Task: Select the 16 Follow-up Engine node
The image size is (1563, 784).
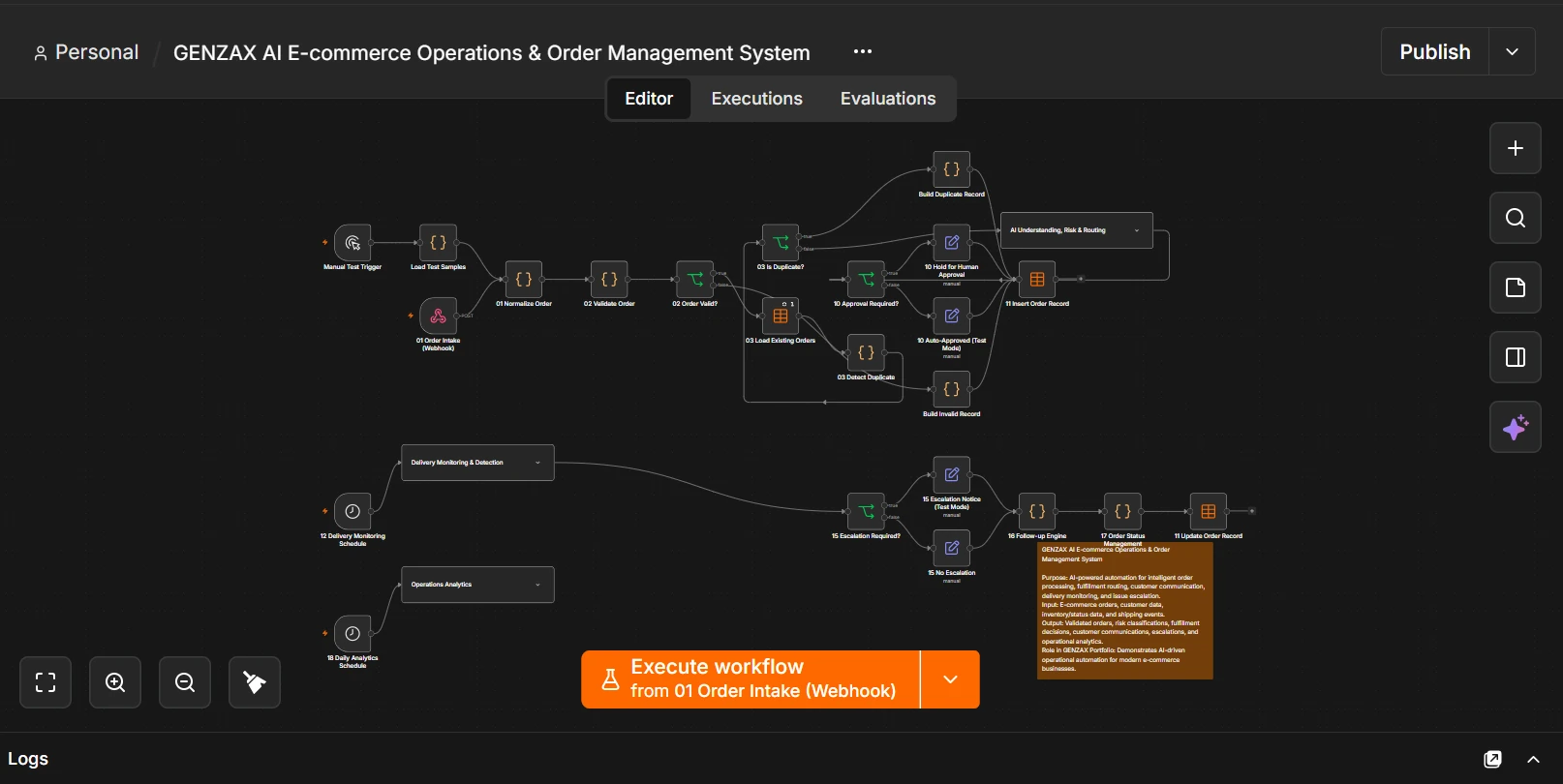Action: [x=1037, y=512]
